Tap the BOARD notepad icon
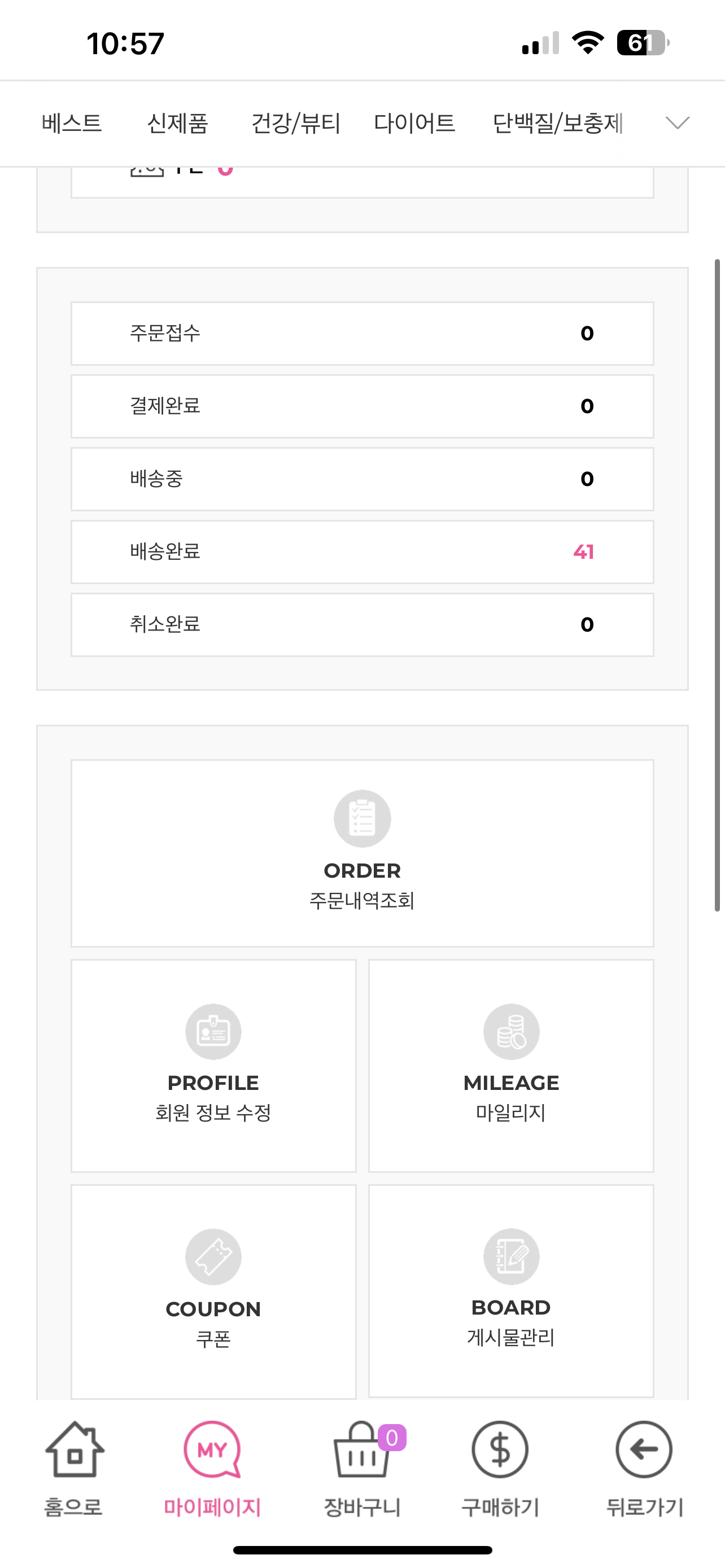The width and height of the screenshot is (725, 1568). click(512, 1257)
